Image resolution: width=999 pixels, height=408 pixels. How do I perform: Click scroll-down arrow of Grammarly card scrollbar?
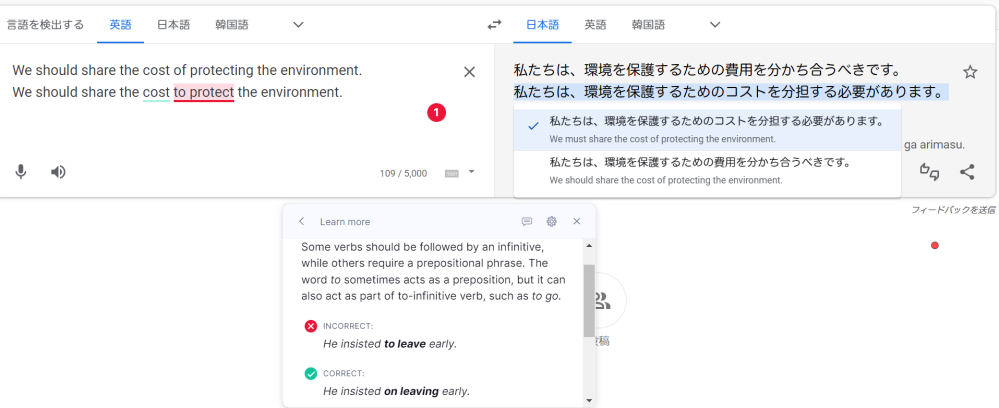pos(589,400)
